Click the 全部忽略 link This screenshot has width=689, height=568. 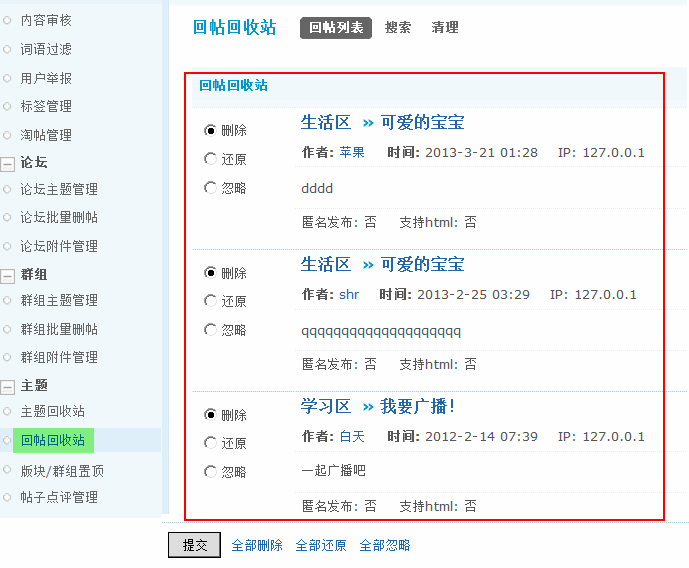point(385,546)
